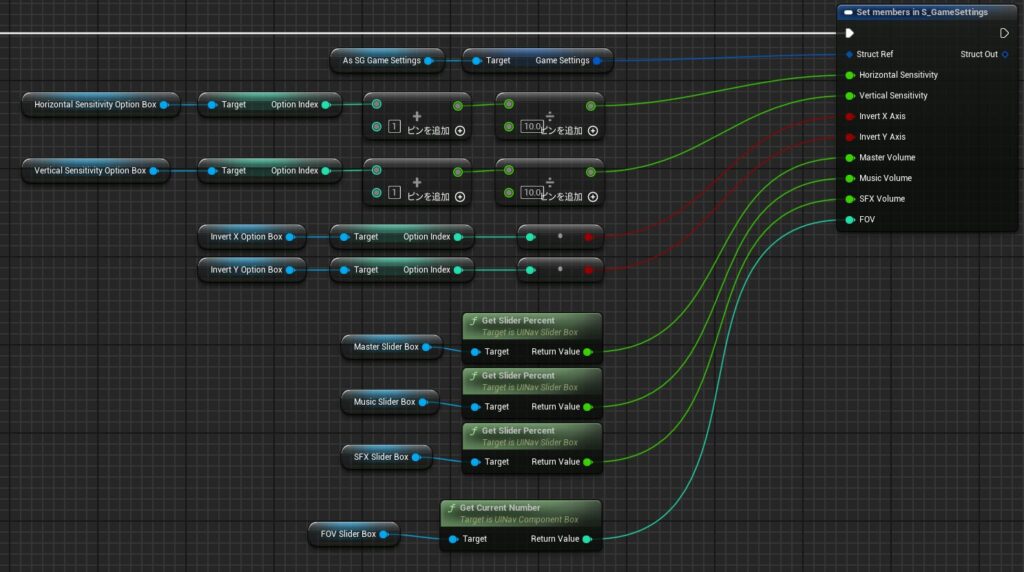Click Return Value pin on Master Slider's Get Slider Percent
Viewport: 1024px width, 572px height.
(588, 352)
